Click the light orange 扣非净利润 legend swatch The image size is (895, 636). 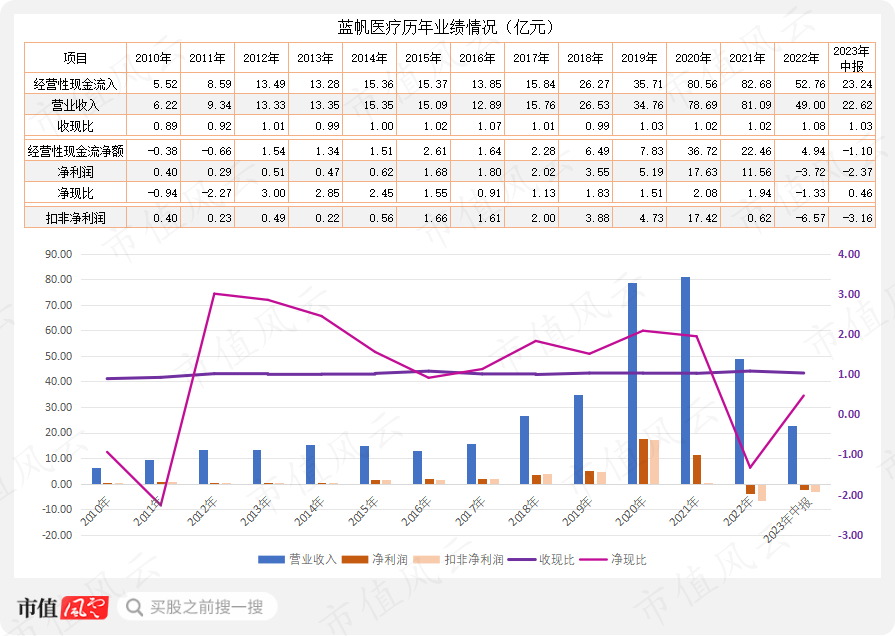[427, 559]
